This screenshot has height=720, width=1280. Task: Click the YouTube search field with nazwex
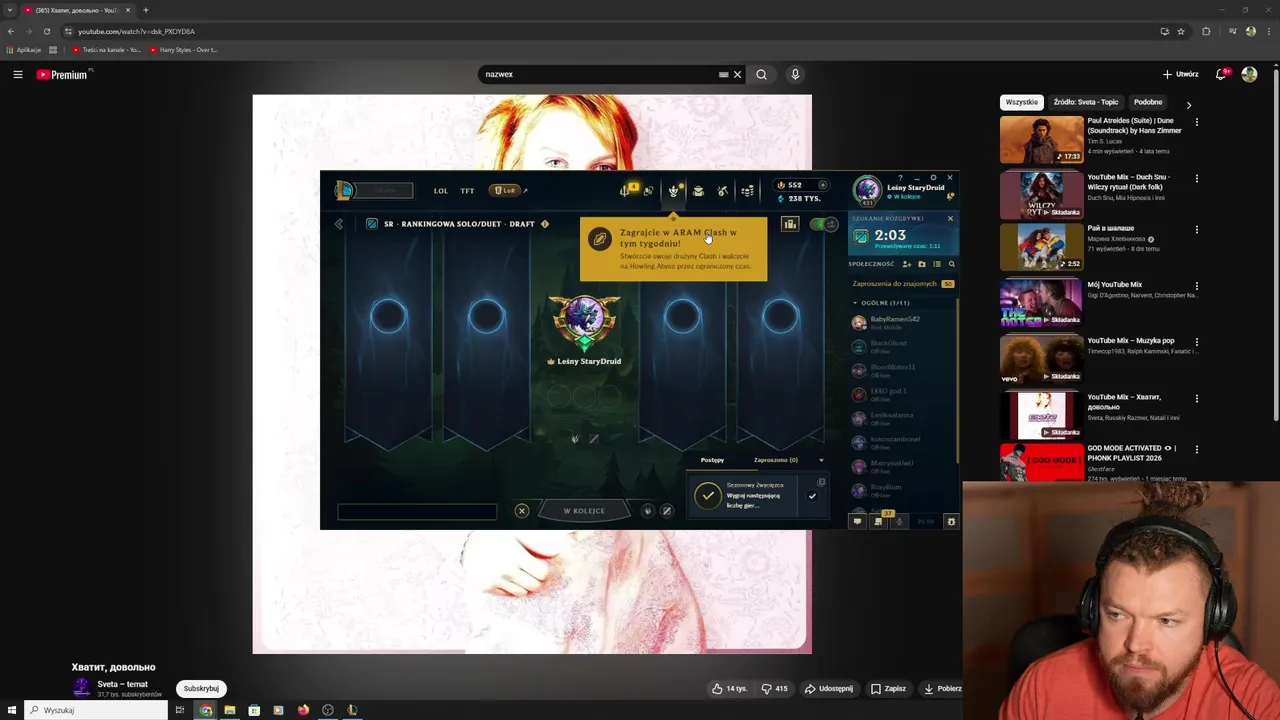pos(600,74)
